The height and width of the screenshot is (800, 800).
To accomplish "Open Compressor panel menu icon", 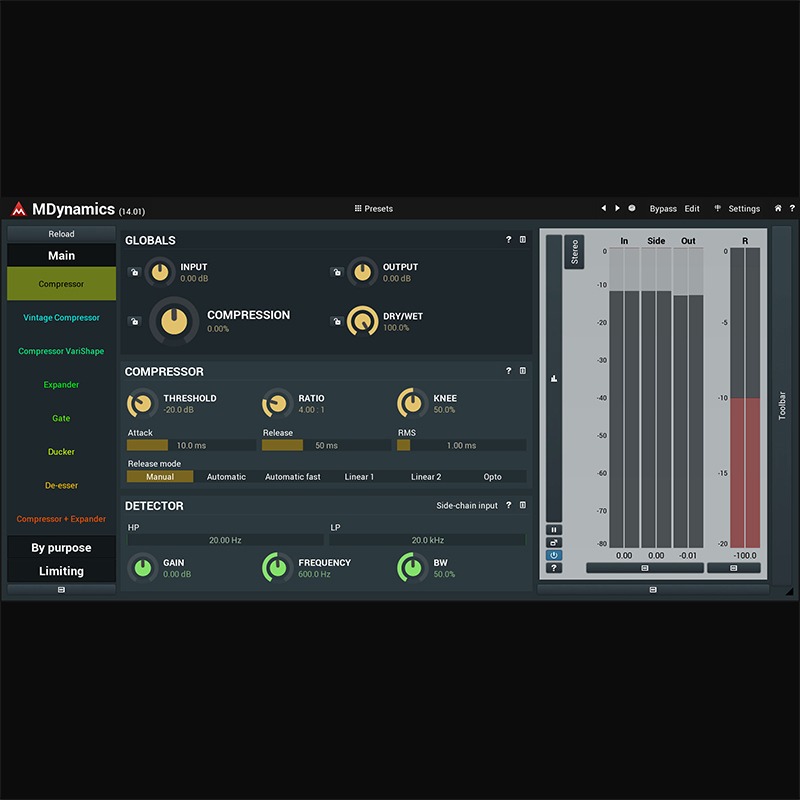I will [523, 371].
